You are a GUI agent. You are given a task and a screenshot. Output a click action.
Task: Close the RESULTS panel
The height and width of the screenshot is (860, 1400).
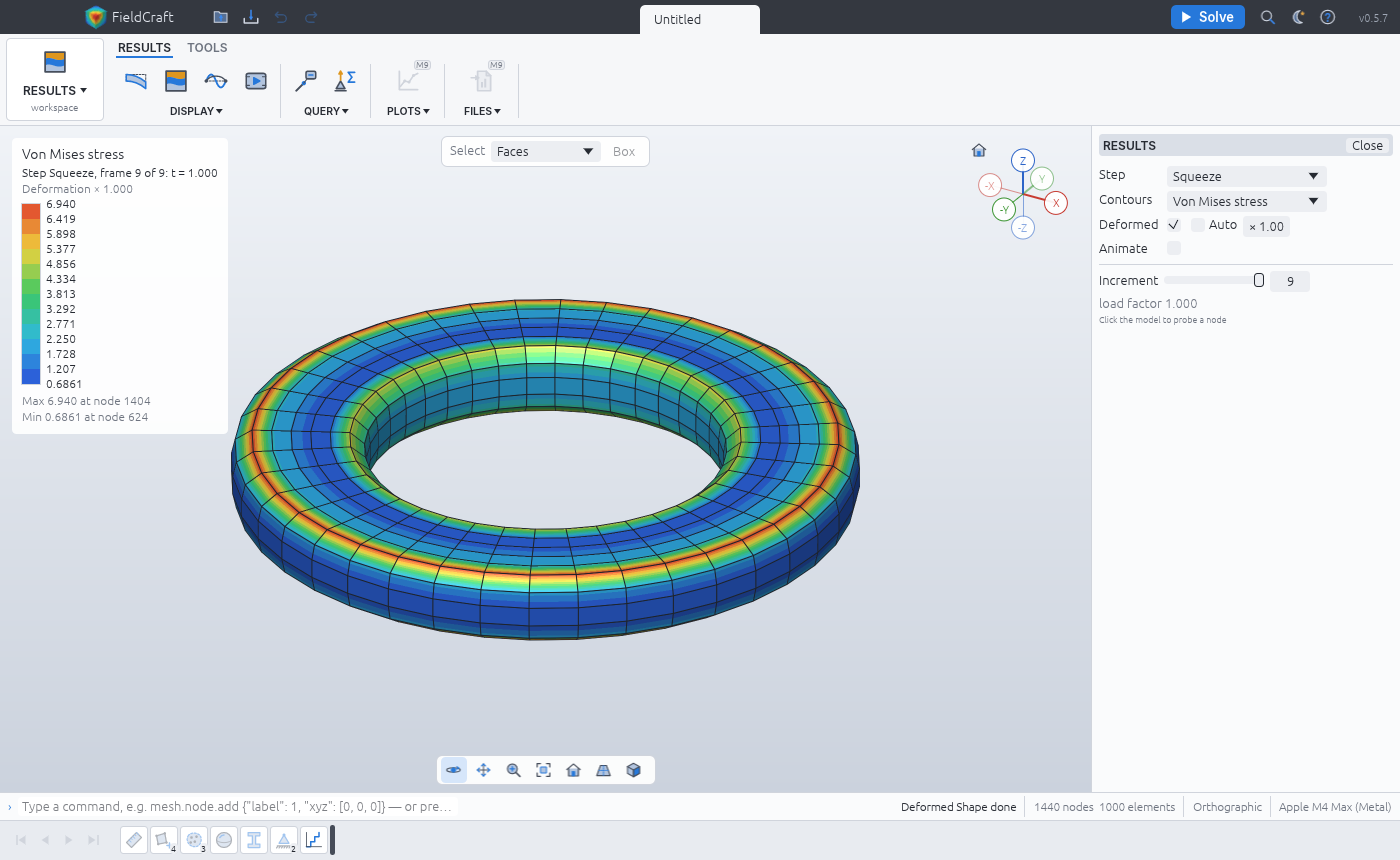[x=1367, y=146]
